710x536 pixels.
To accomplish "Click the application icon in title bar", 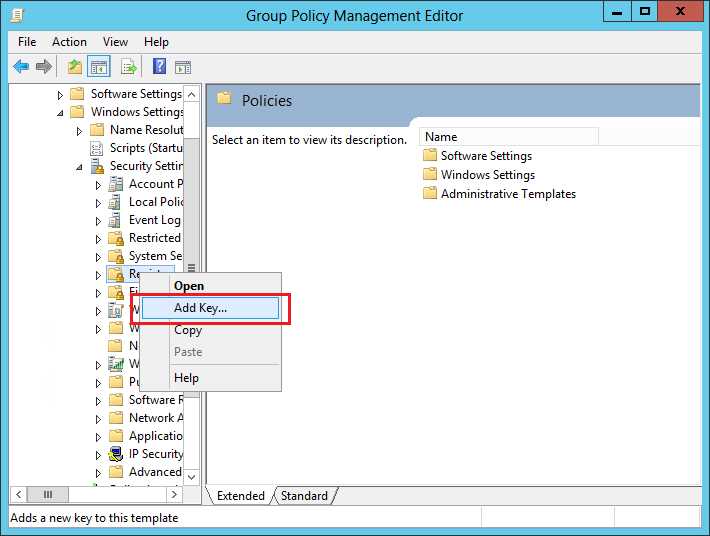I will point(17,15).
